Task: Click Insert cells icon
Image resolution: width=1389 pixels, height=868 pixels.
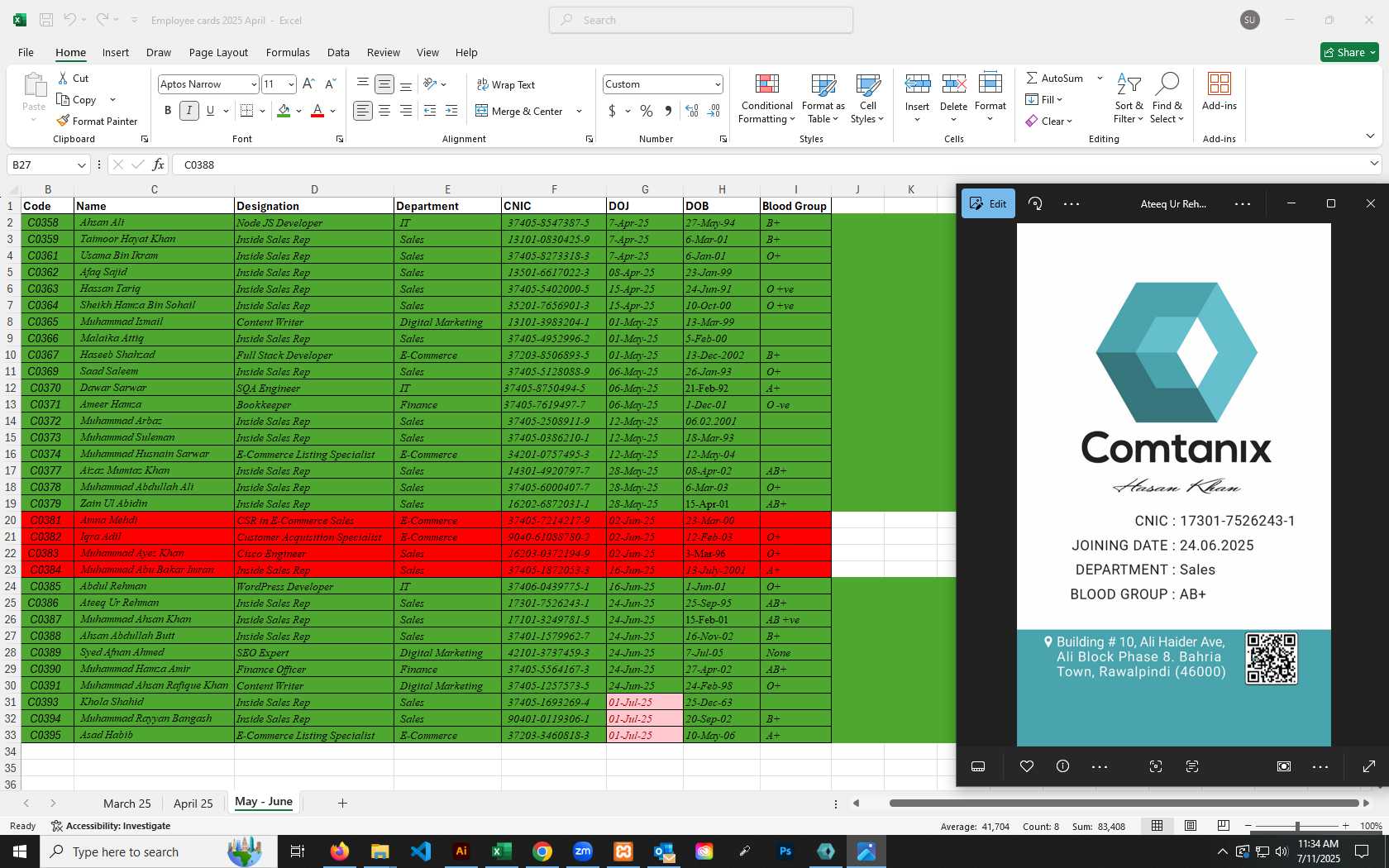Action: click(917, 84)
